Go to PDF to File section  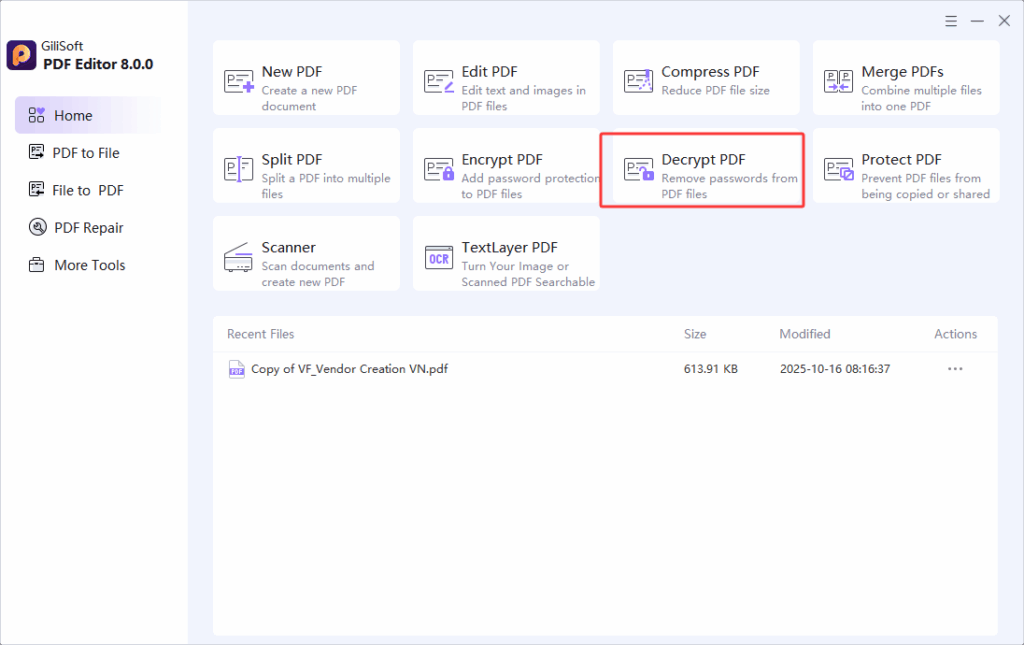[x=86, y=153]
